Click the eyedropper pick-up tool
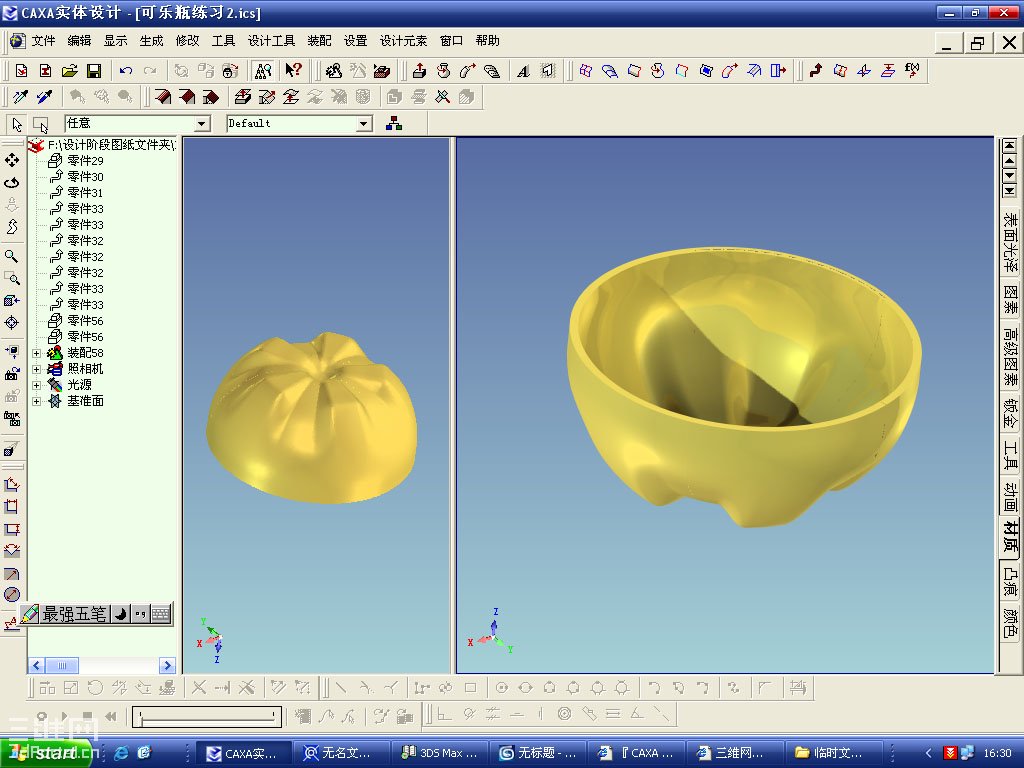The image size is (1024, 768). [20, 97]
